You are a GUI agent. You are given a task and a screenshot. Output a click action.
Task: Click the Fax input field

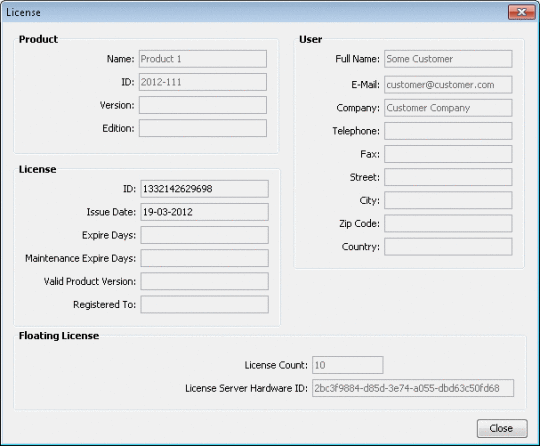tap(448, 154)
